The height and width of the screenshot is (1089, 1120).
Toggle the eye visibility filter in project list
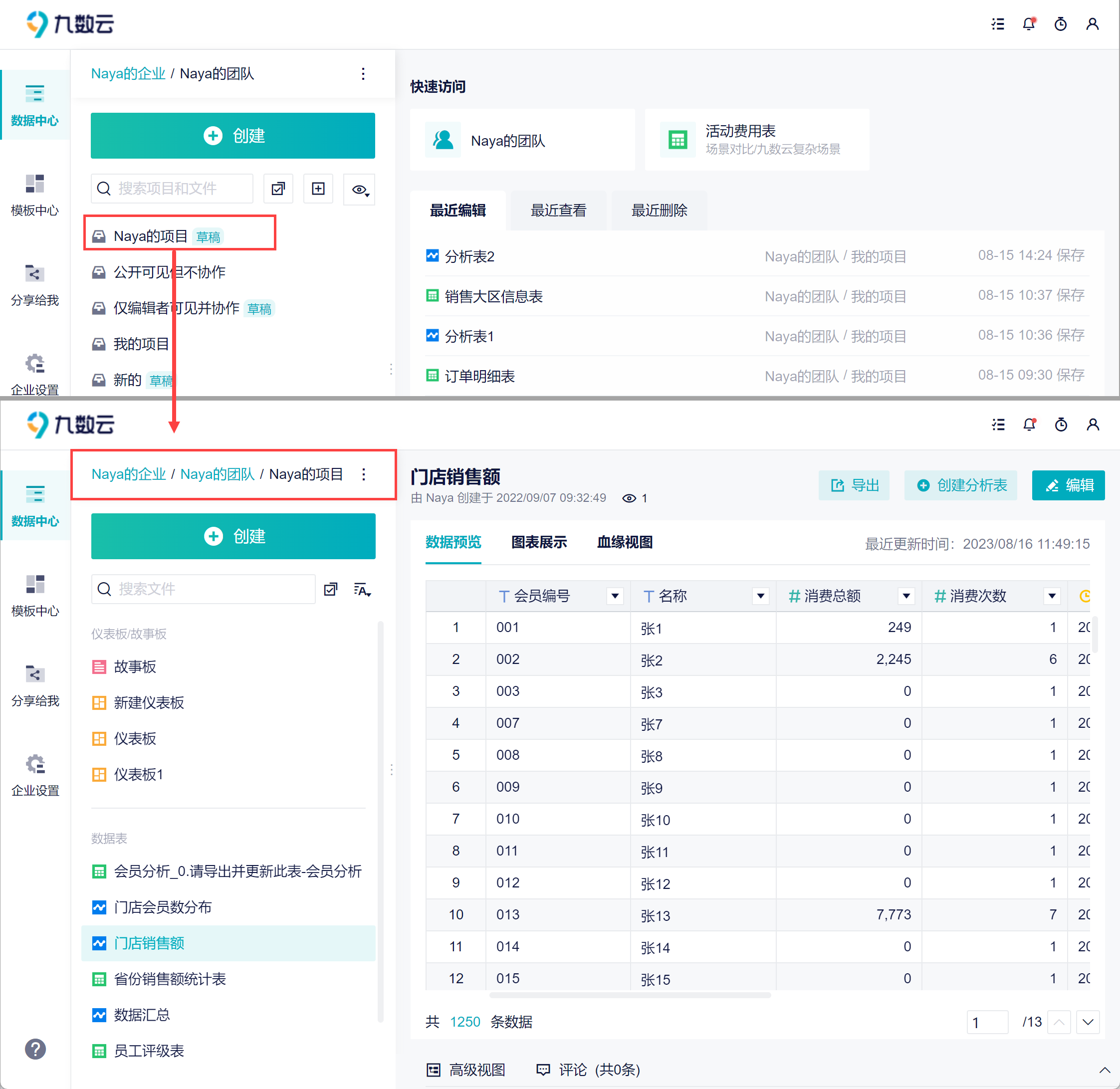[359, 190]
